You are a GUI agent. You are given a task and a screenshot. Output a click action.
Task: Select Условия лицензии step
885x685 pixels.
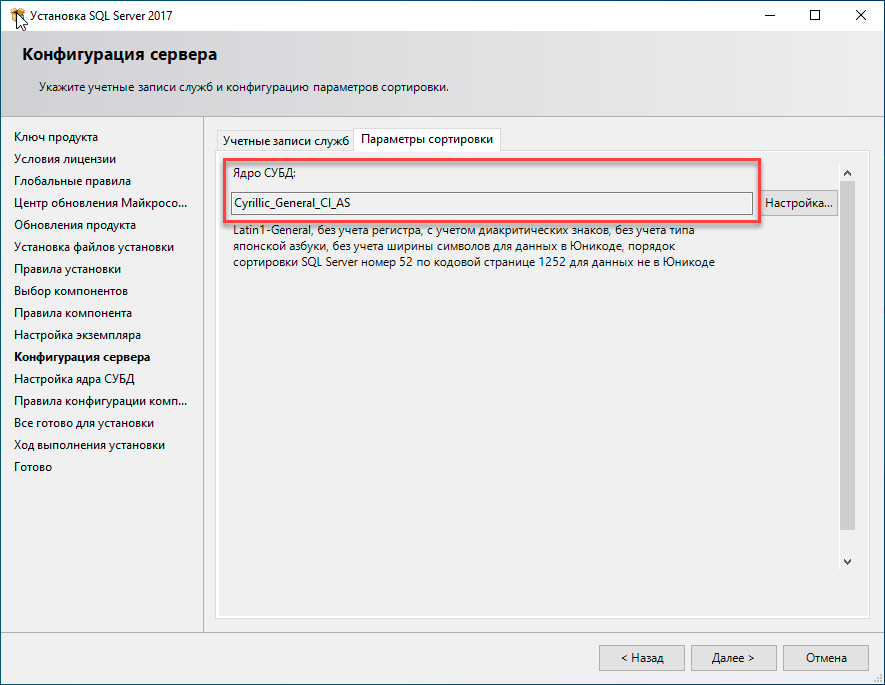(65, 159)
